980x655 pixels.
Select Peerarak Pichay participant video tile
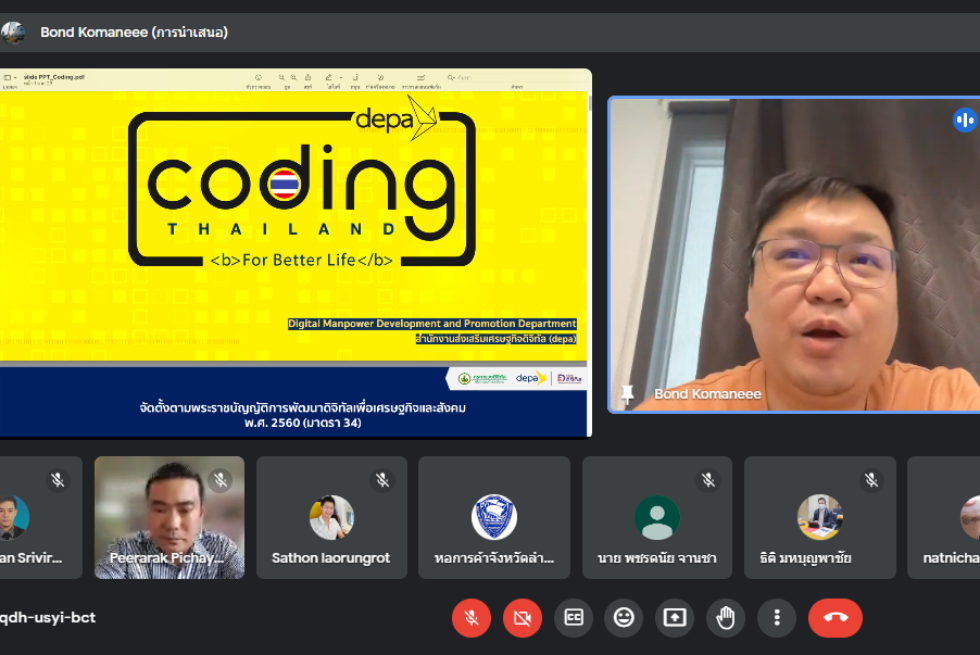169,517
